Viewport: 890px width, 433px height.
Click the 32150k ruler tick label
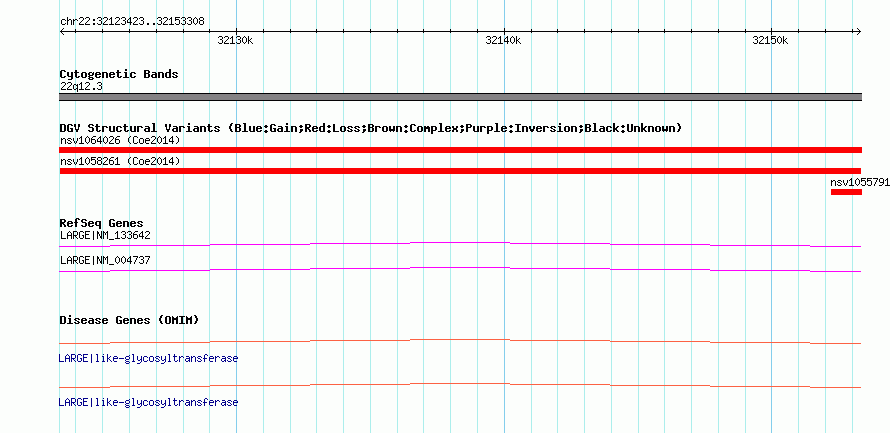tap(770, 40)
